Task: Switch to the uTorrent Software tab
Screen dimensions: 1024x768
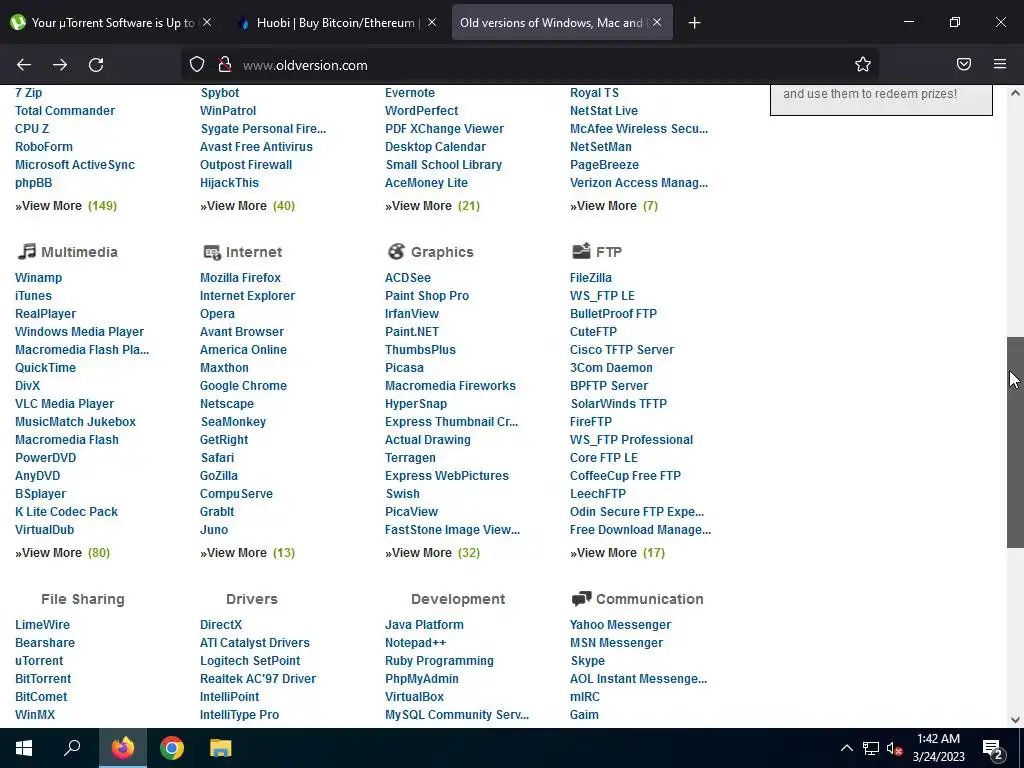Action: coord(112,23)
